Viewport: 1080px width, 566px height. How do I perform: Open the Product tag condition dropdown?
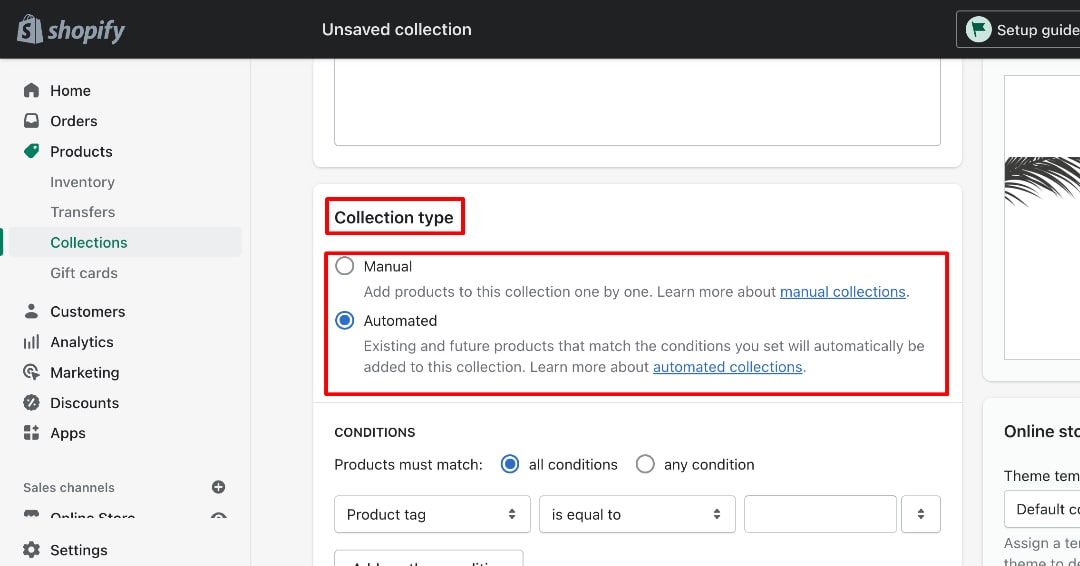pyautogui.click(x=432, y=514)
